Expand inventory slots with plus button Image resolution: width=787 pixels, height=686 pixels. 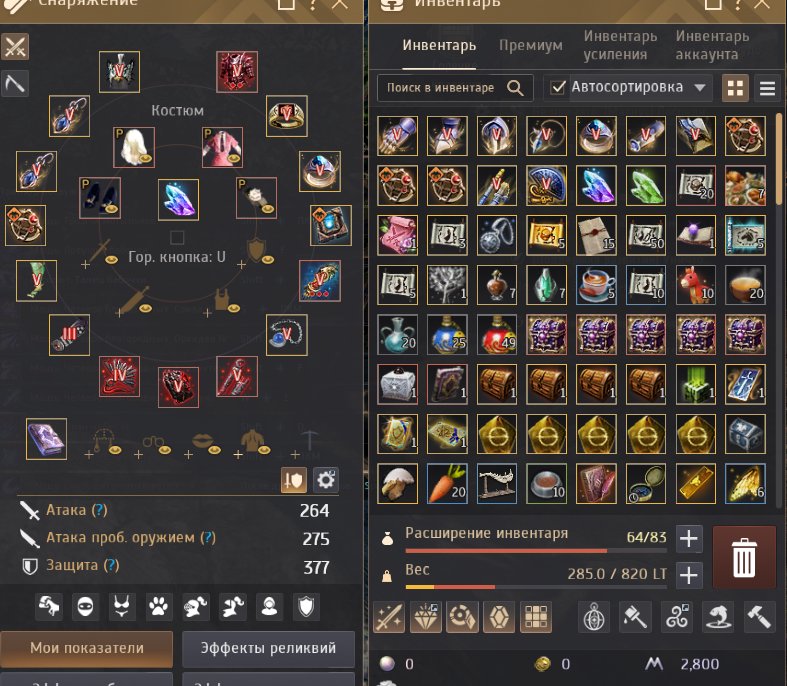pyautogui.click(x=689, y=538)
